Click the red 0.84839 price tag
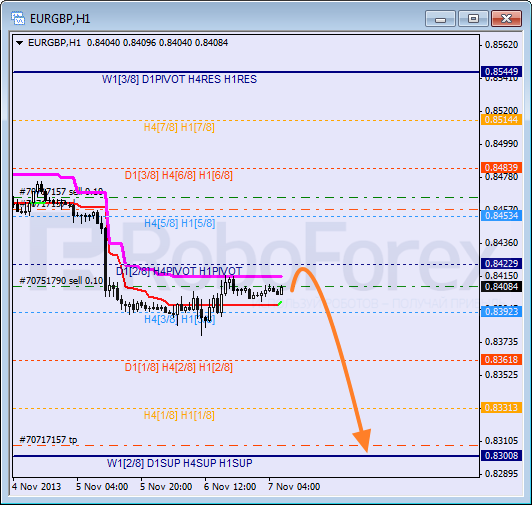 click(501, 168)
